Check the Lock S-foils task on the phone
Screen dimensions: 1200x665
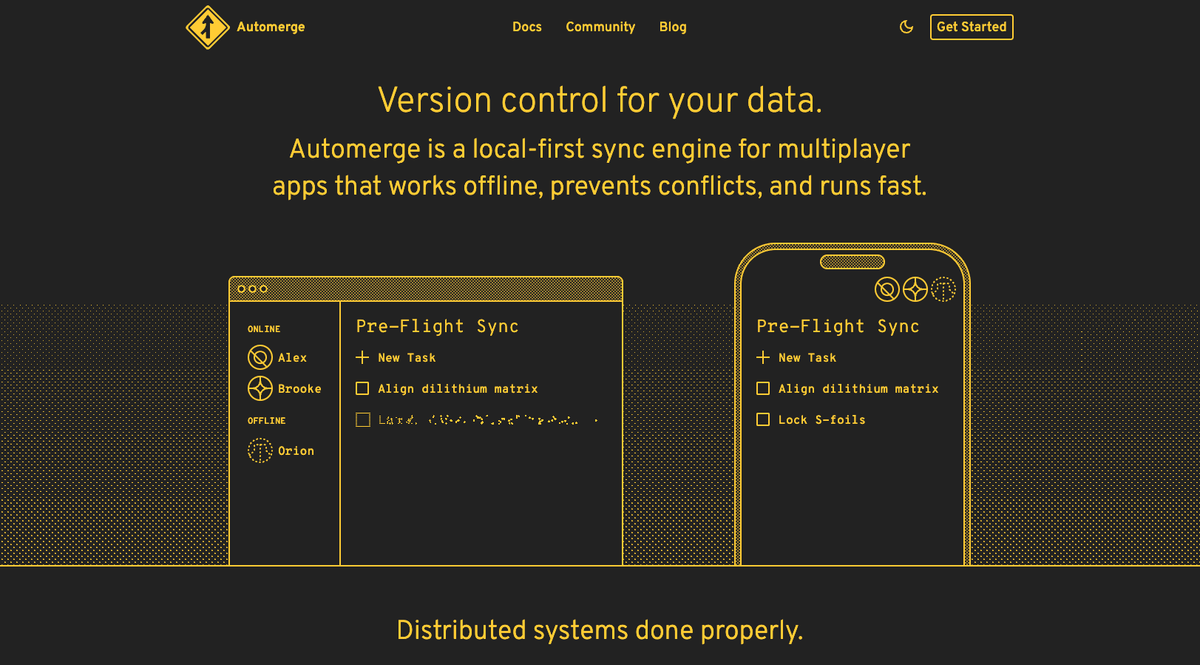[x=763, y=420]
